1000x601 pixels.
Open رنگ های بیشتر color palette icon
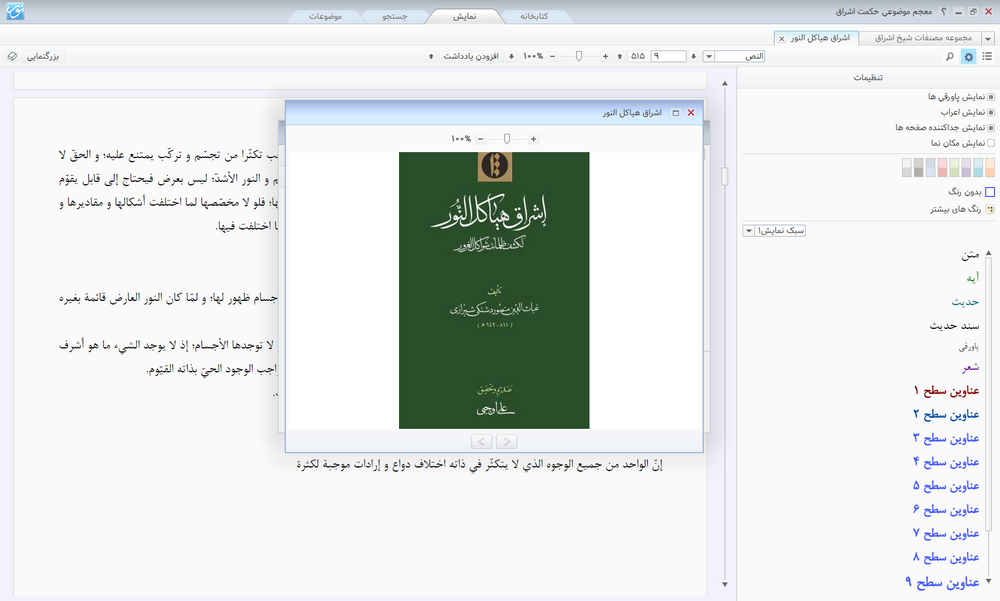coord(990,209)
